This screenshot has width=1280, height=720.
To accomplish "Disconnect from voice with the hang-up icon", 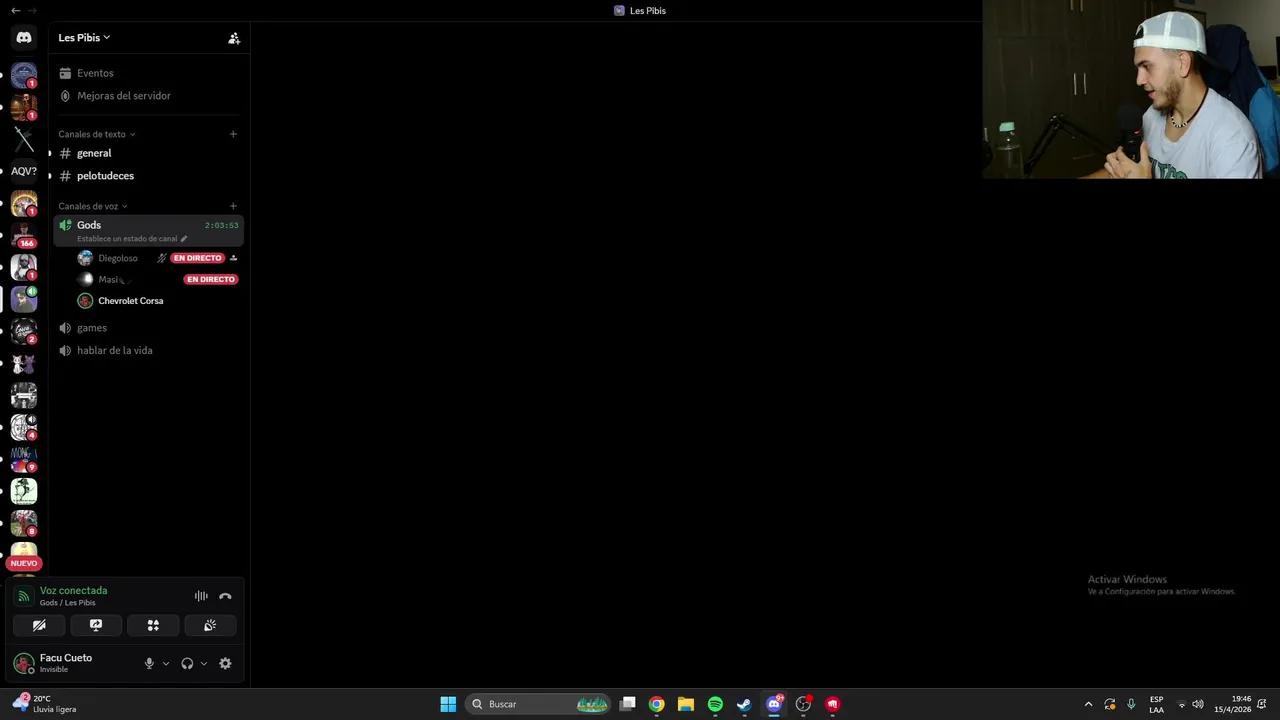I will click(225, 596).
